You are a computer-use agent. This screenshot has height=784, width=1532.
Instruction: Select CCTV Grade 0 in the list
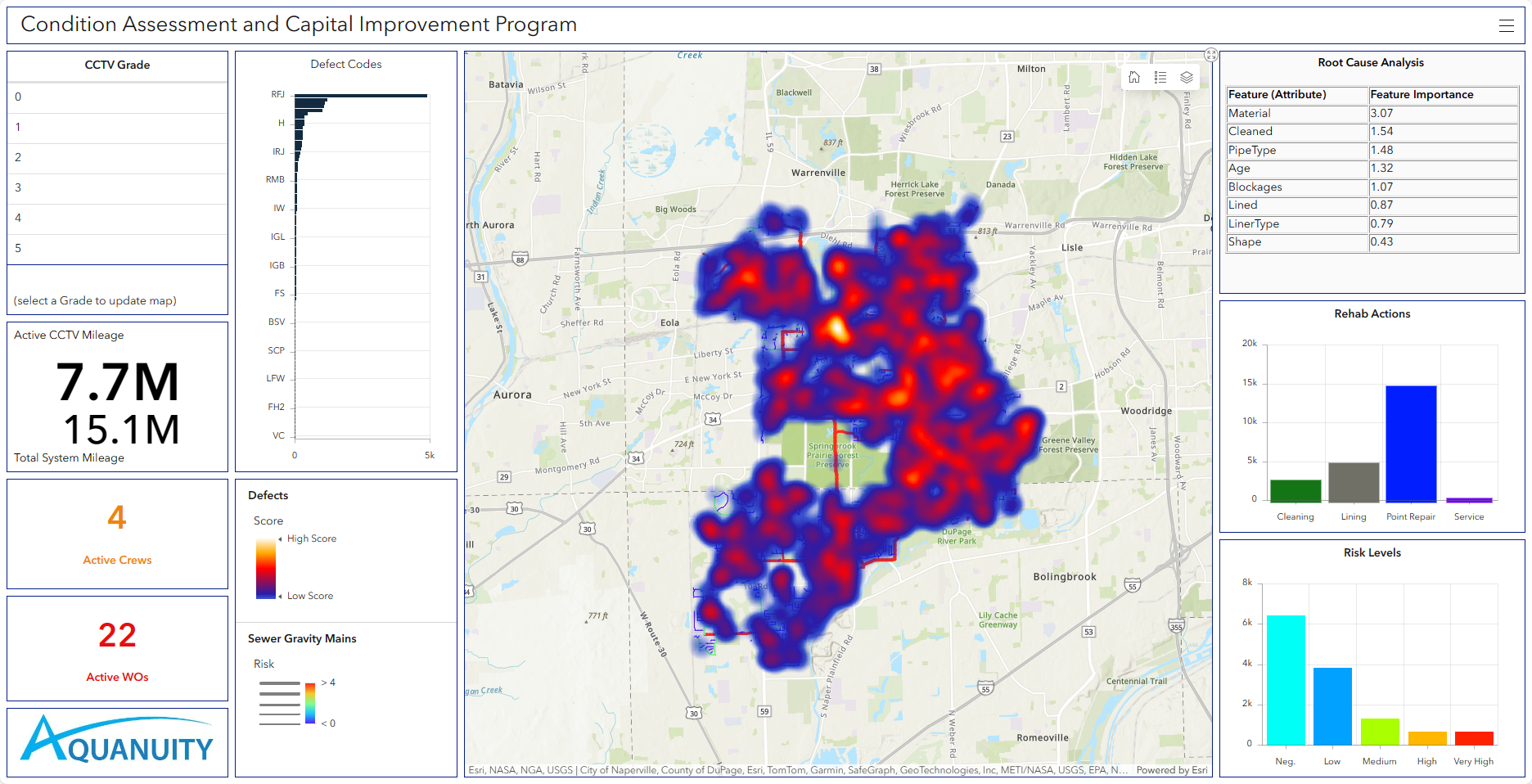[117, 97]
